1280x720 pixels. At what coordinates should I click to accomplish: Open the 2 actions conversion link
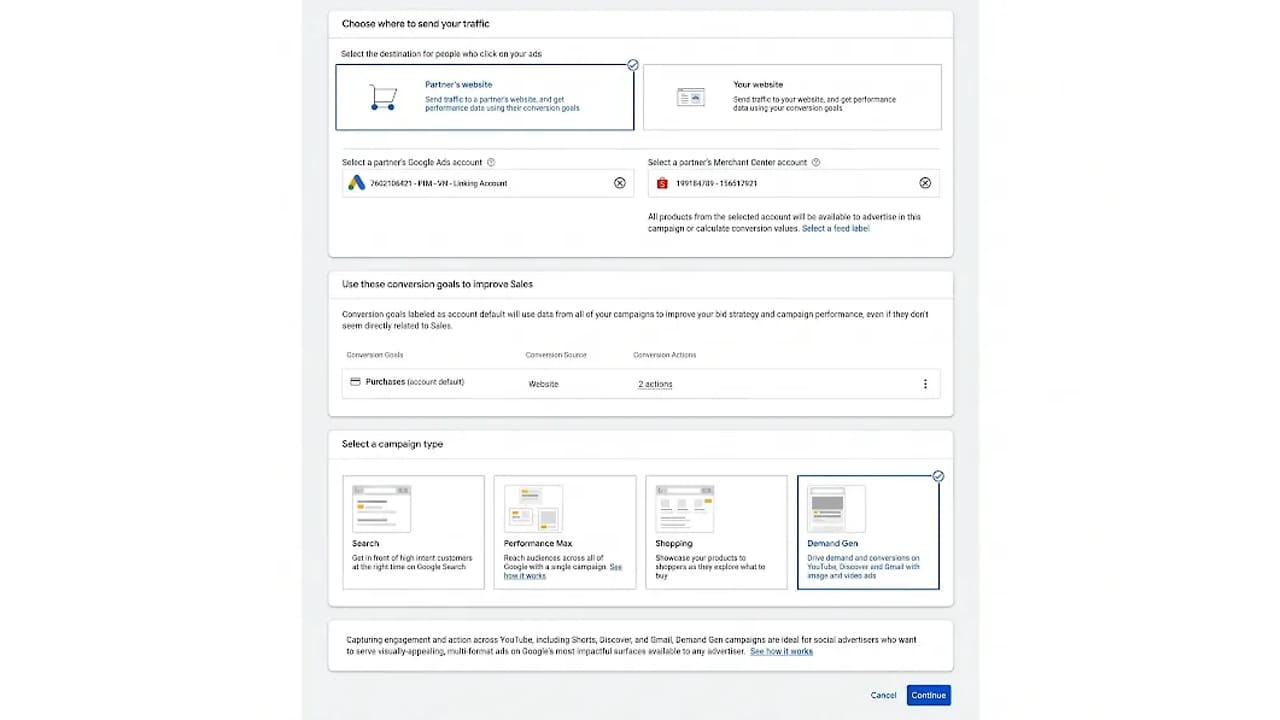pyautogui.click(x=656, y=384)
